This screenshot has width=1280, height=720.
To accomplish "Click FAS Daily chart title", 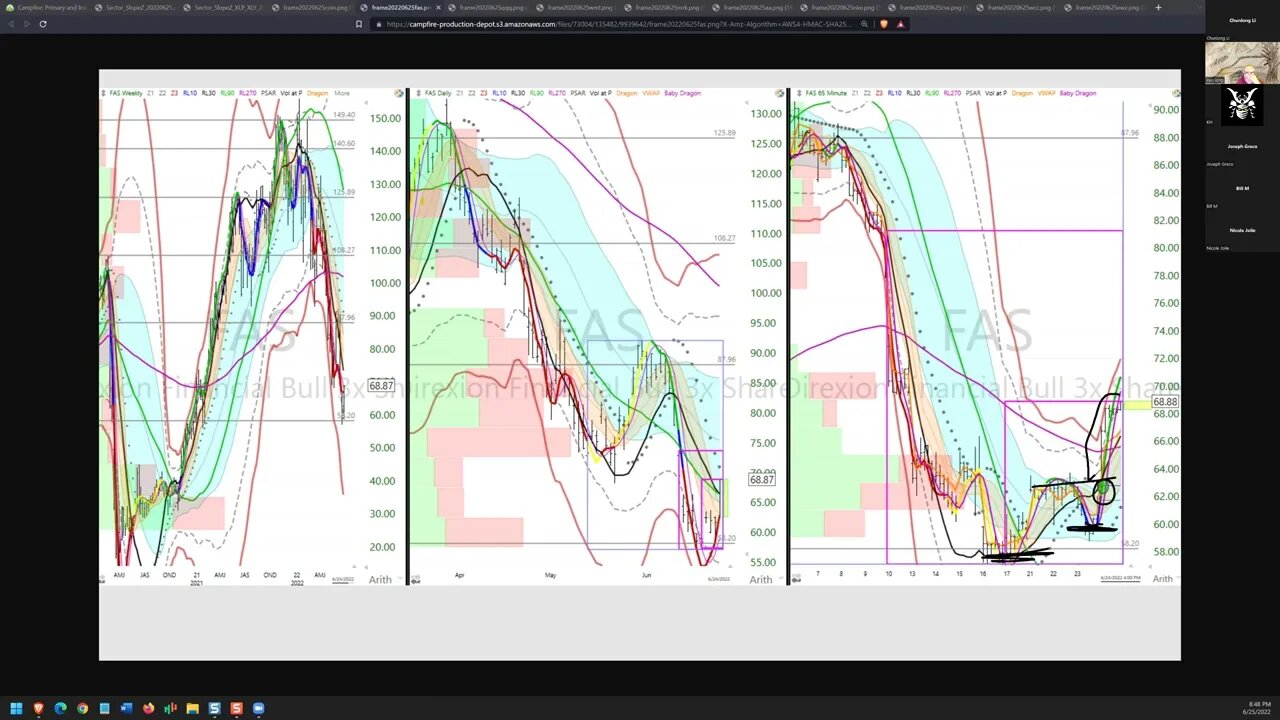I will pyautogui.click(x=438, y=93).
